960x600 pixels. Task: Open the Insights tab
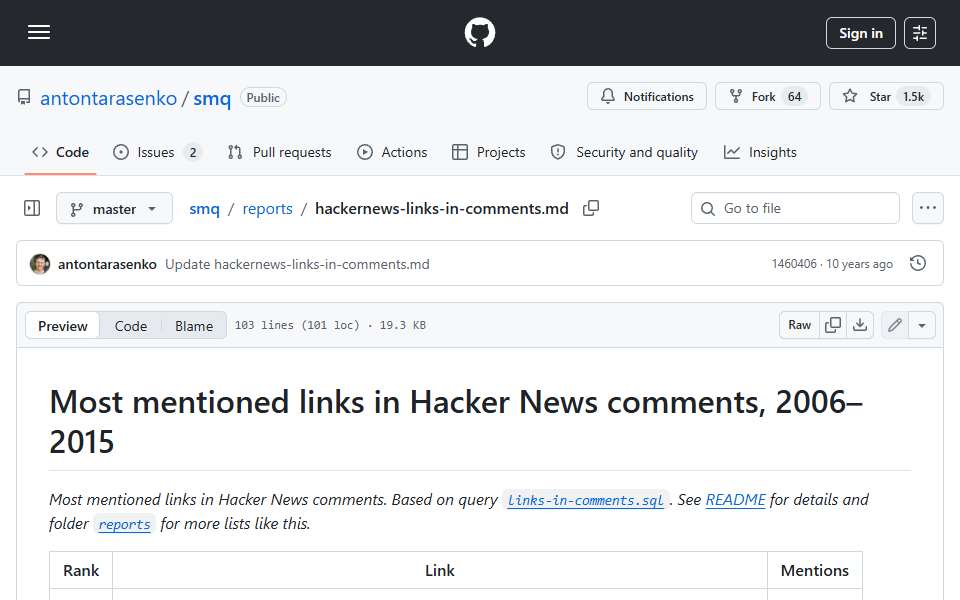760,152
